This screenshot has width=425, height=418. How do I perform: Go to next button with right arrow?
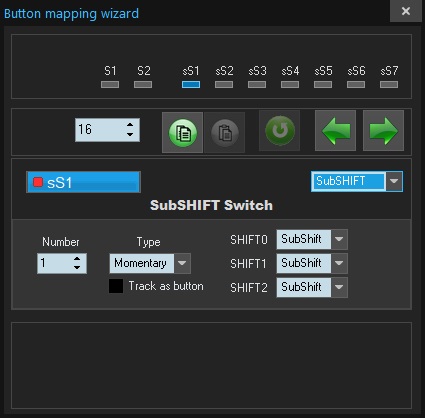pos(383,131)
